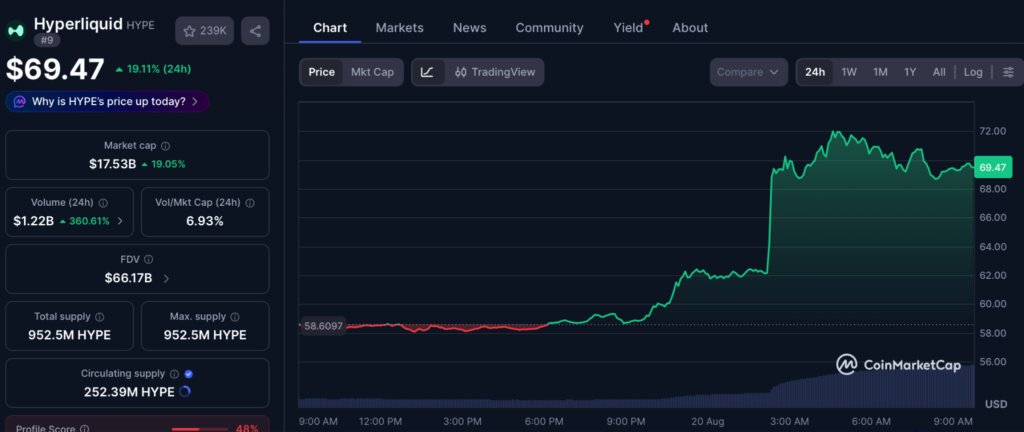This screenshot has width=1024, height=432.
Task: Click Why is HYPE's price up today
Action: click(x=108, y=102)
